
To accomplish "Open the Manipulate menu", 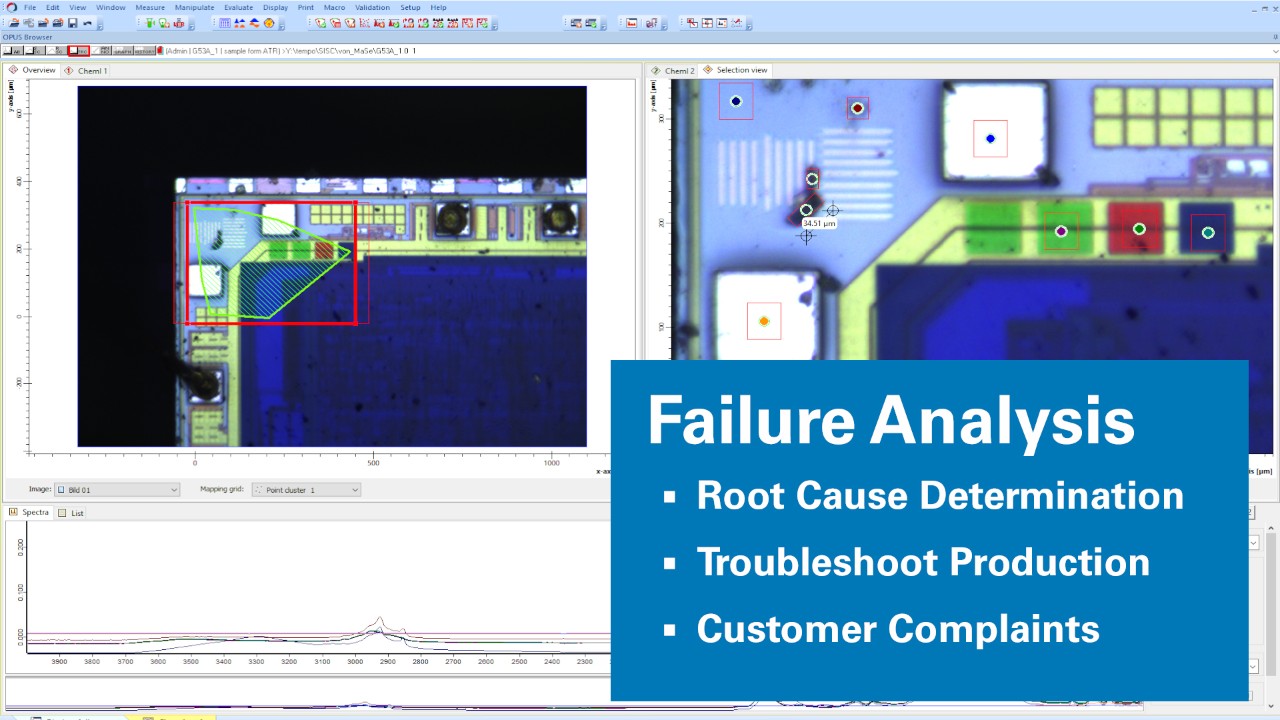I will coord(194,7).
